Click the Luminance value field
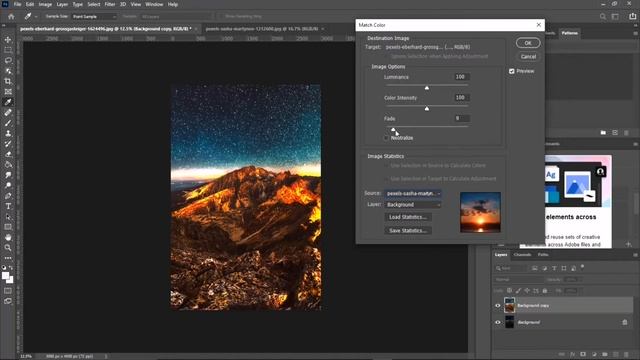This screenshot has height=360, width=640. [462, 77]
